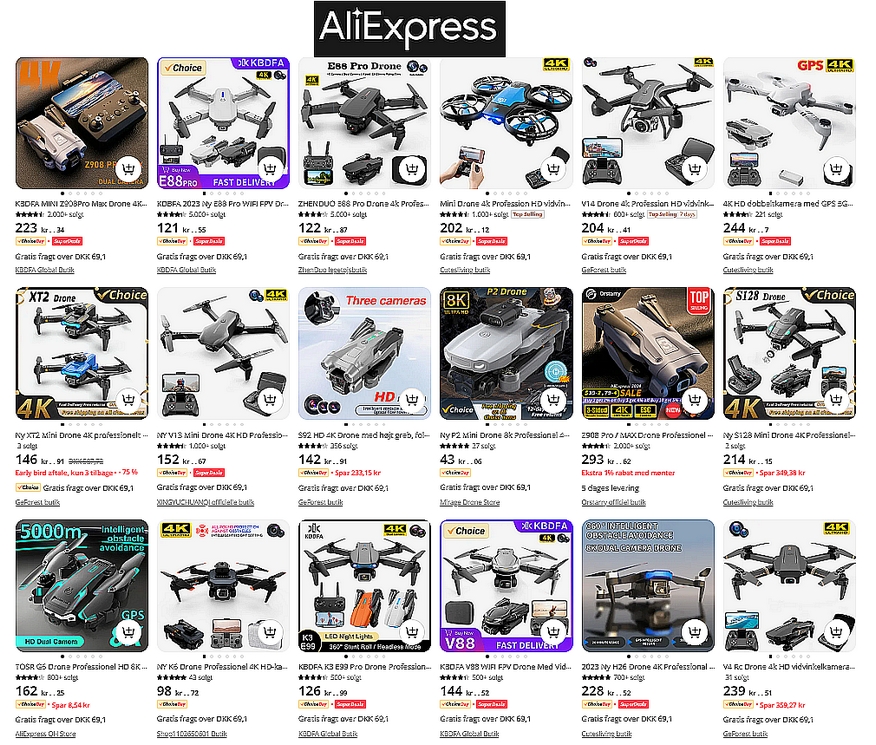Open V14 Drone product thumbnail
Viewport: 876px width, 745px height.
(x=648, y=123)
